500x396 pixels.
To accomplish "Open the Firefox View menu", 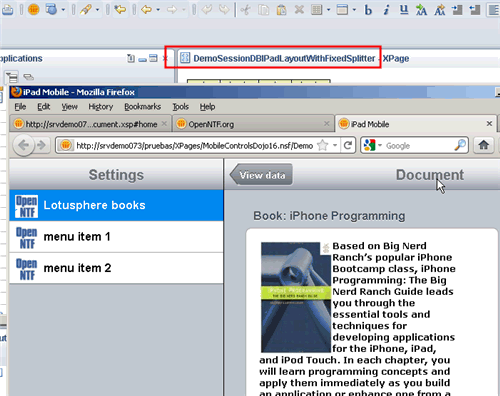I will point(69,107).
